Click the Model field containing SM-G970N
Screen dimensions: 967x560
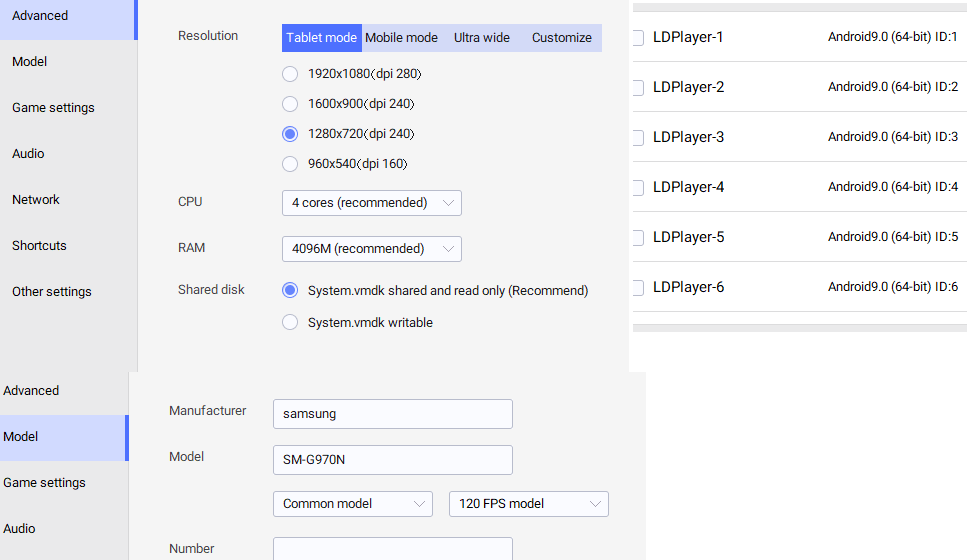393,460
